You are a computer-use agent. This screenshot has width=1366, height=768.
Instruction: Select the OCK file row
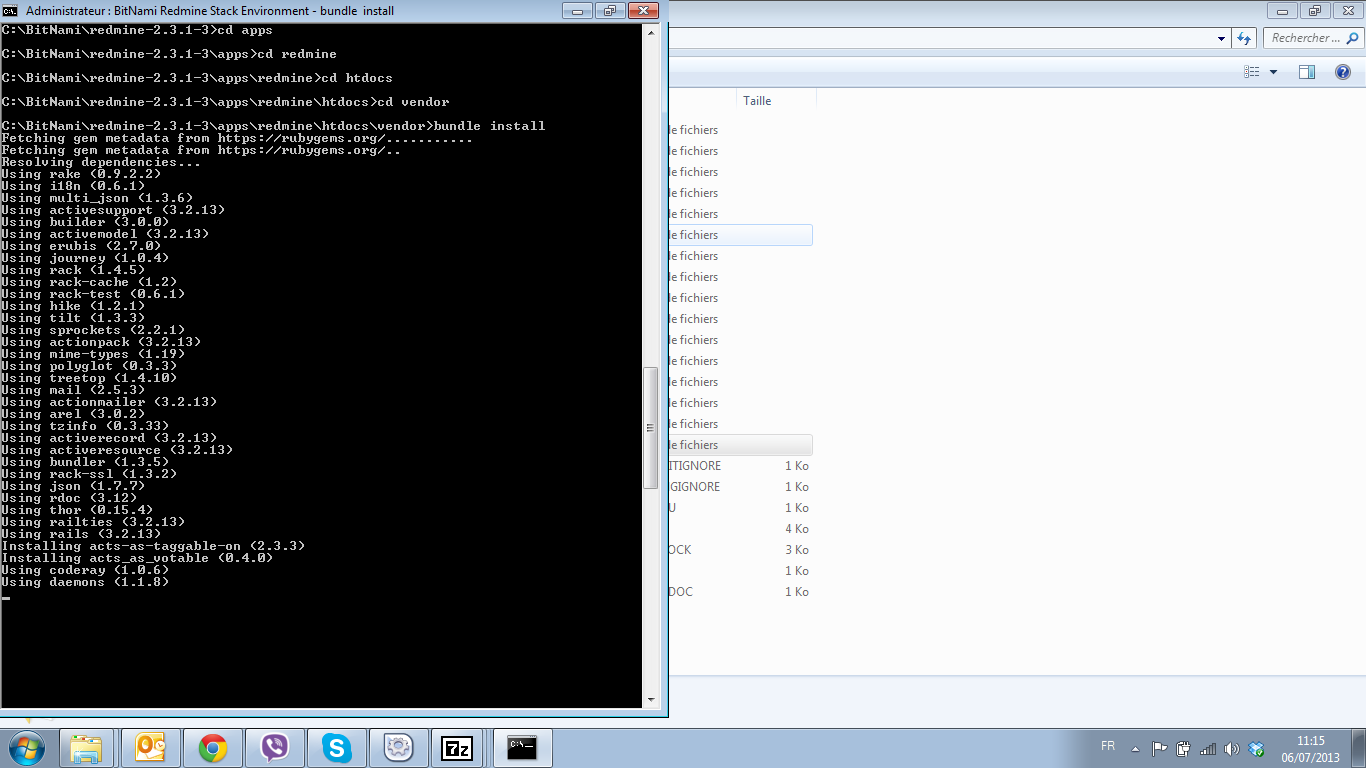tap(739, 550)
